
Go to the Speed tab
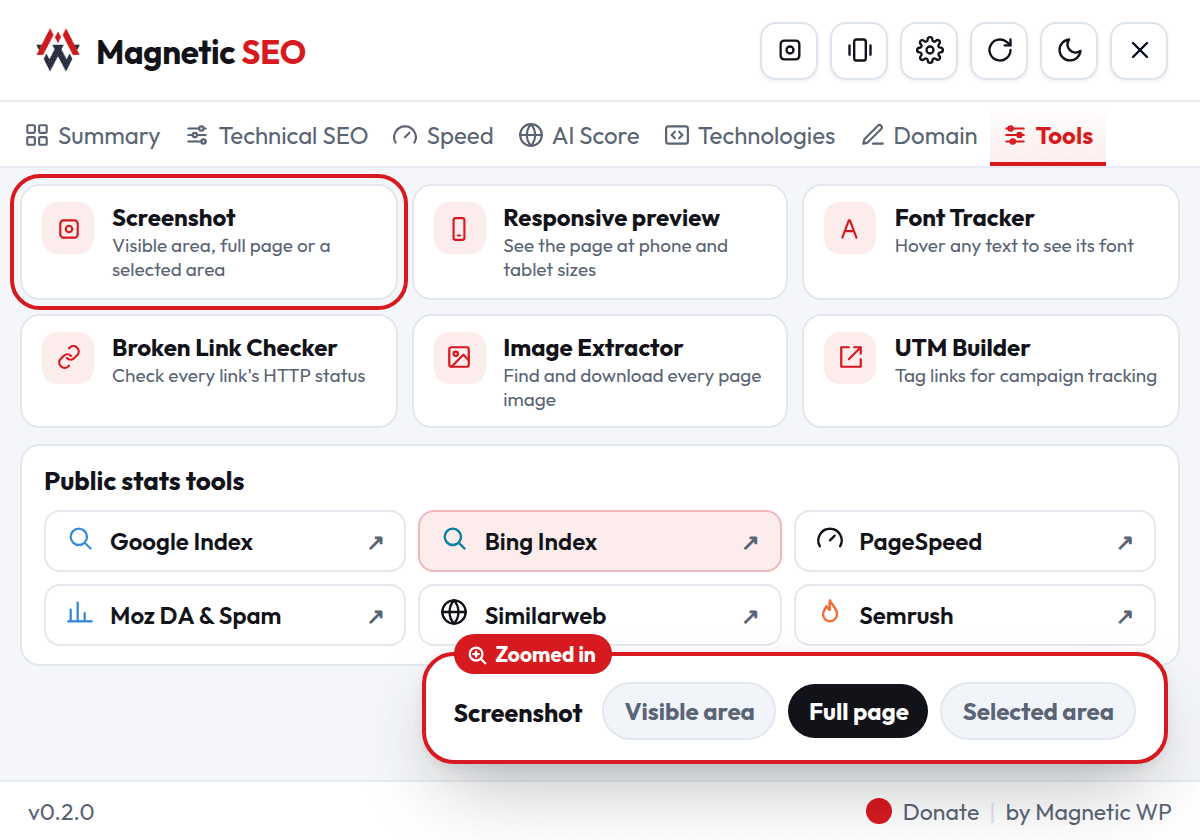pyautogui.click(x=443, y=136)
